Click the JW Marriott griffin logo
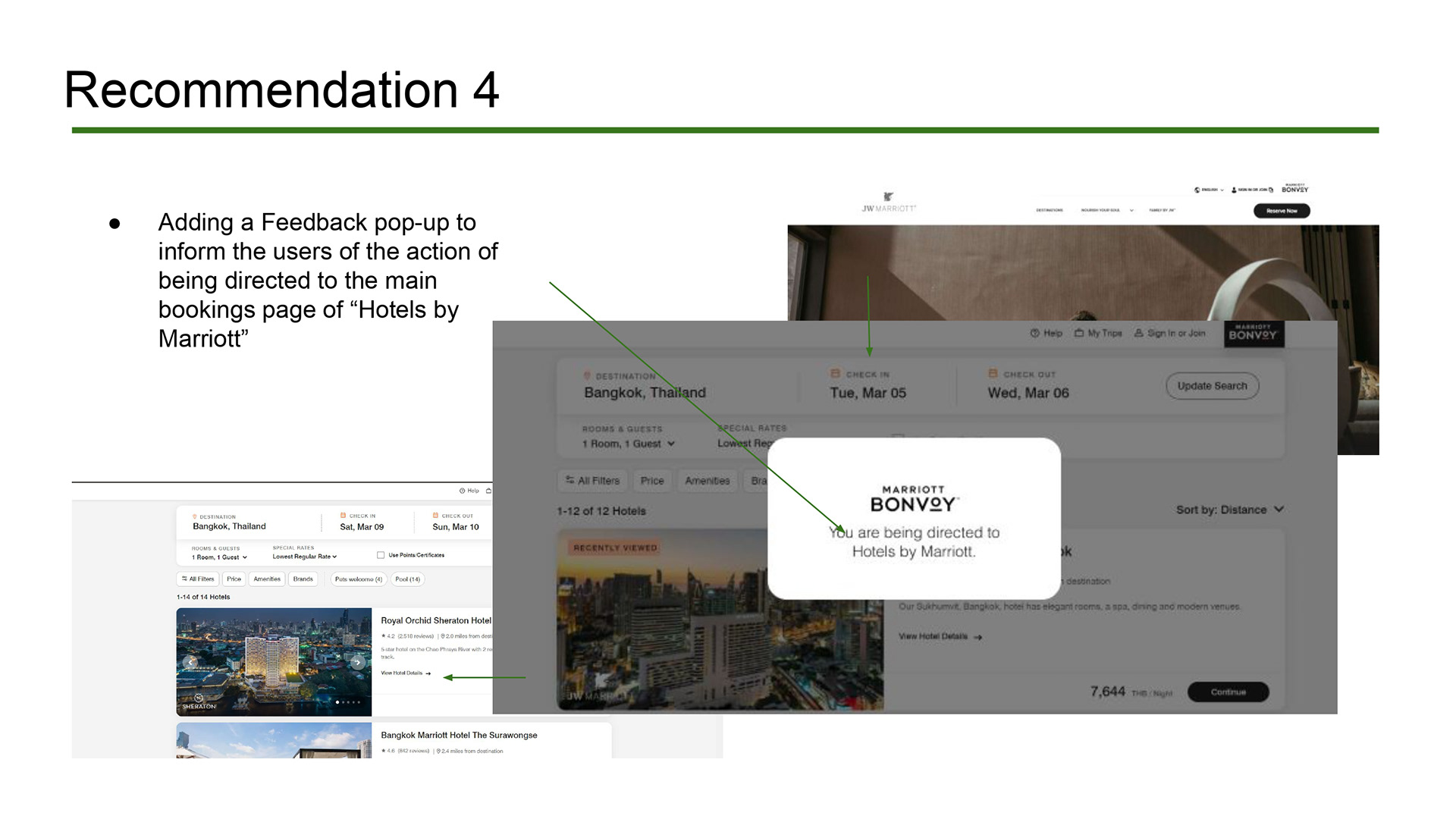 pyautogui.click(x=889, y=202)
